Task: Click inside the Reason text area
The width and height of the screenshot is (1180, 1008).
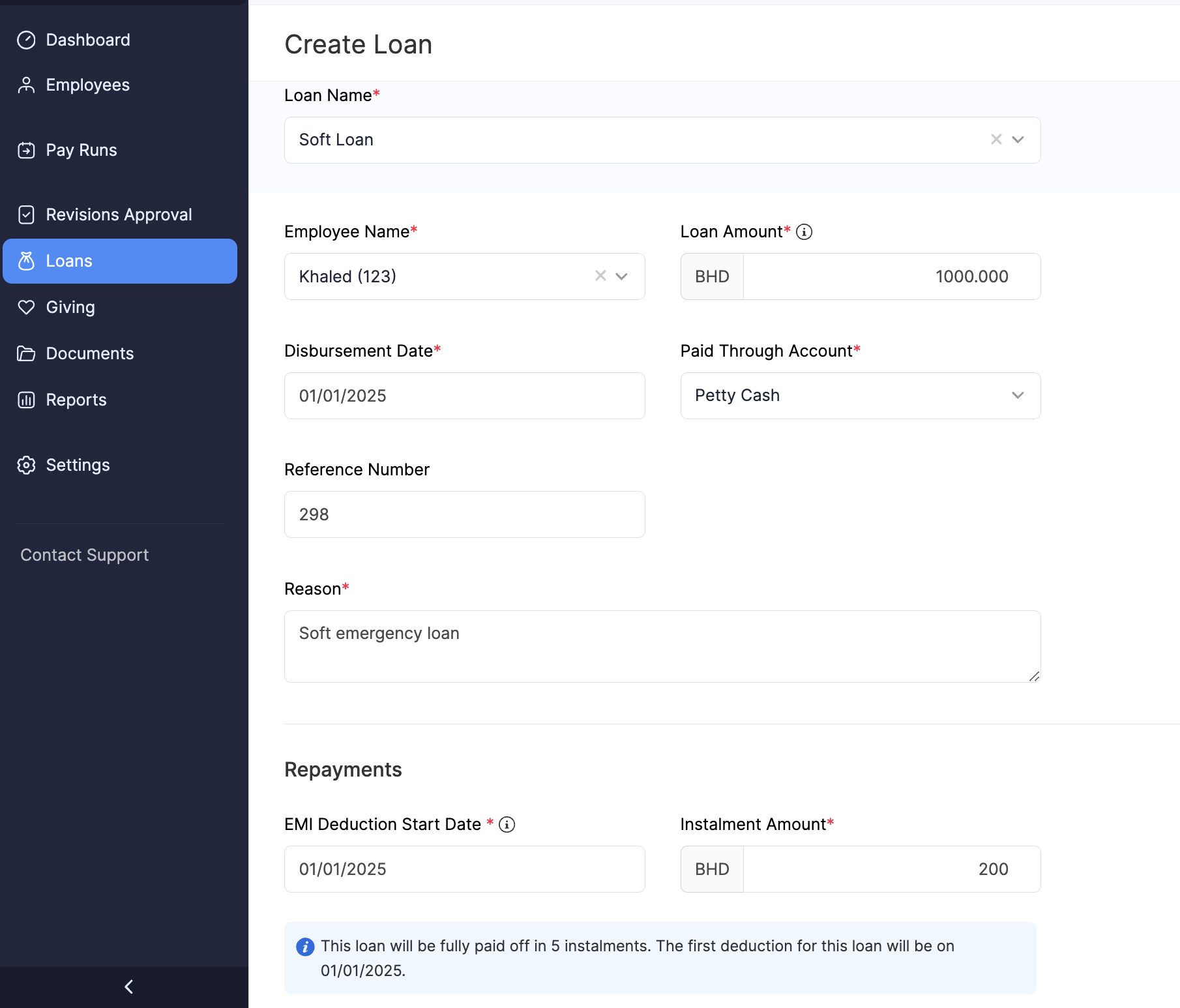Action: point(662,645)
